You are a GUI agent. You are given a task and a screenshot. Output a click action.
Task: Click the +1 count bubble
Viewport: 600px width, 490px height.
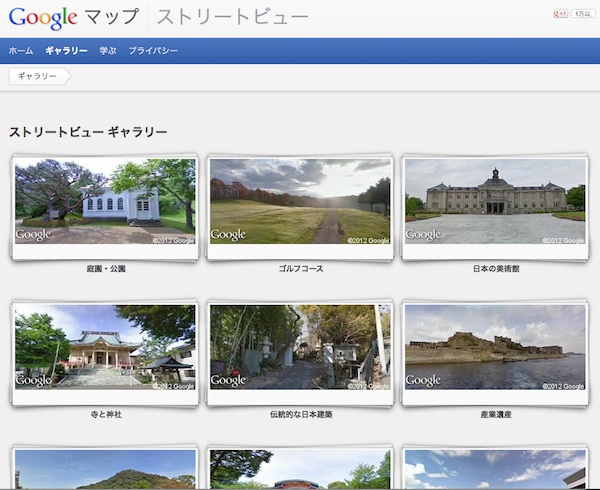pos(585,14)
